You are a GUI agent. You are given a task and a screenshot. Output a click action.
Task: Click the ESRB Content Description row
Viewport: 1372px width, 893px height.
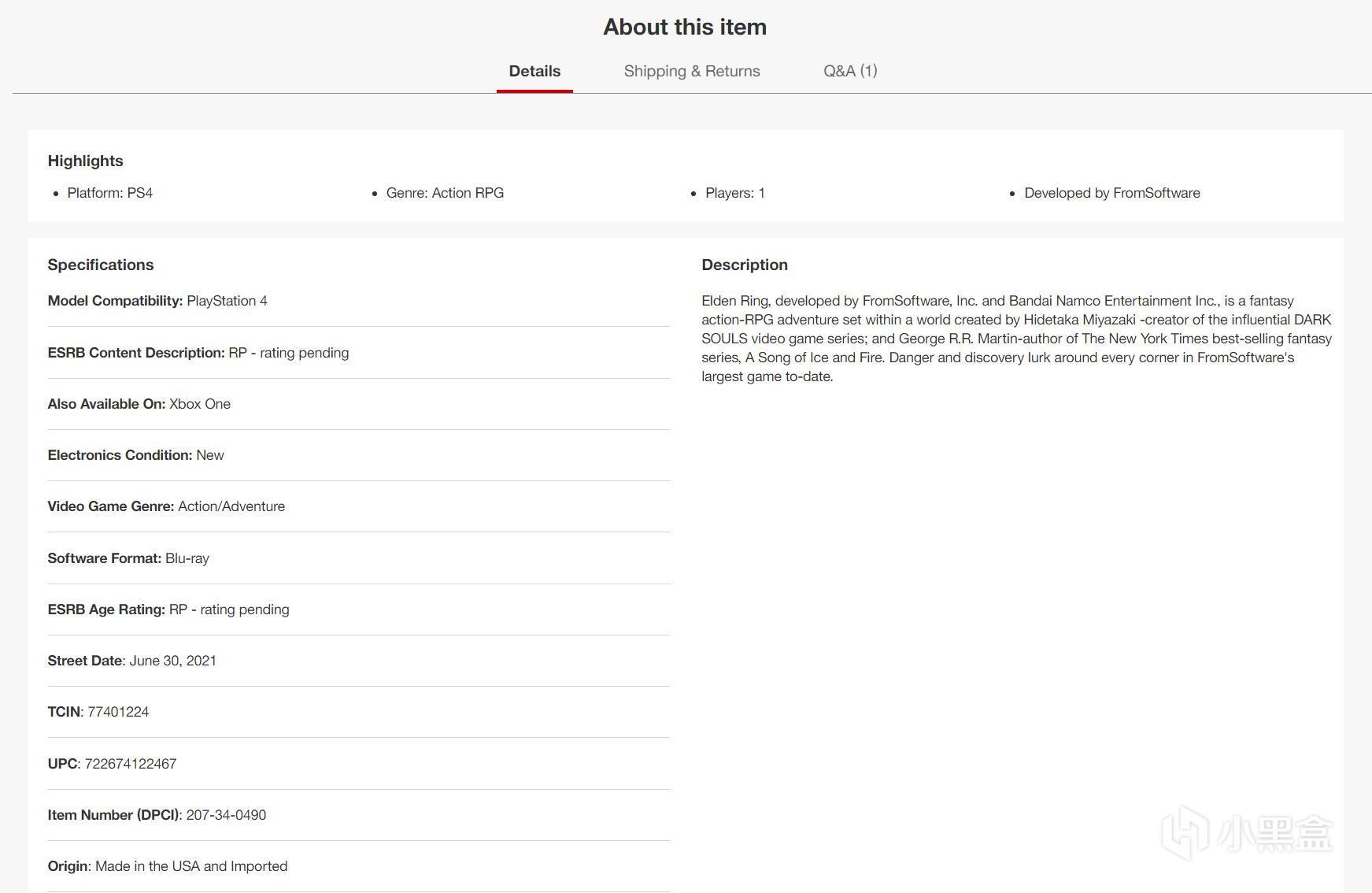tap(358, 353)
